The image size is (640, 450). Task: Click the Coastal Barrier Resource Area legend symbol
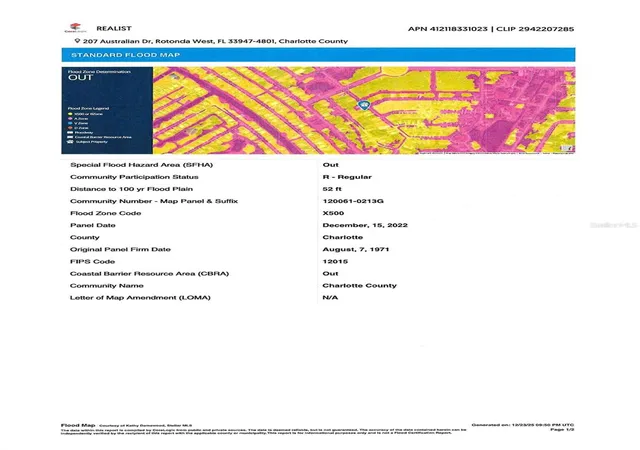click(70, 137)
